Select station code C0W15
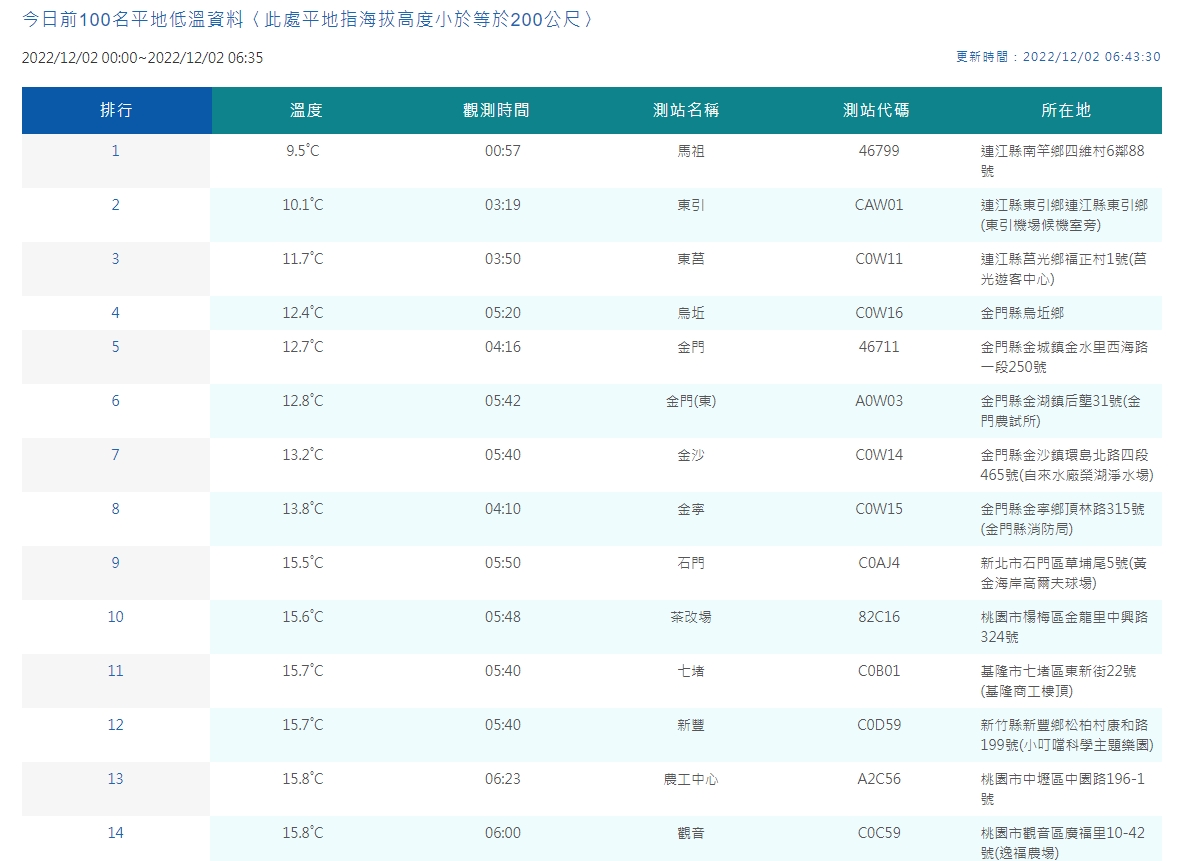Screen dimensions: 1181x861 coord(879,508)
